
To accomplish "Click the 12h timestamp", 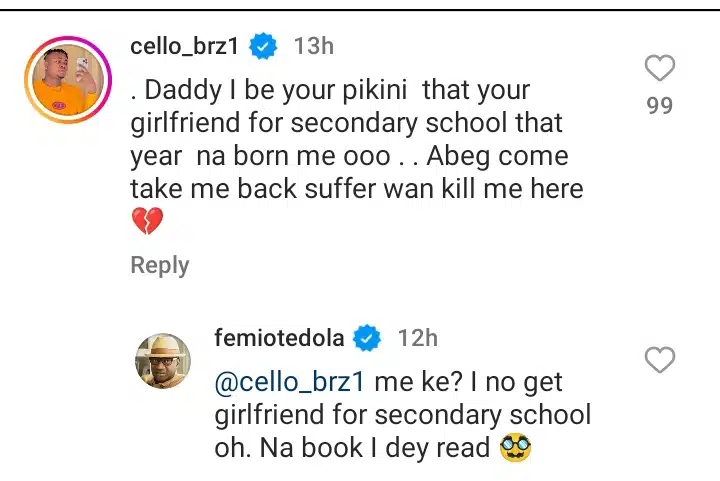I will pyautogui.click(x=418, y=338).
